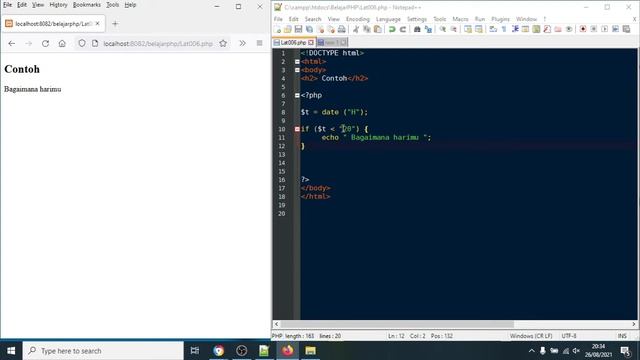This screenshot has width=640, height=360.
Task: Click Windows (CR LF) line-ending selector
Action: (531, 336)
